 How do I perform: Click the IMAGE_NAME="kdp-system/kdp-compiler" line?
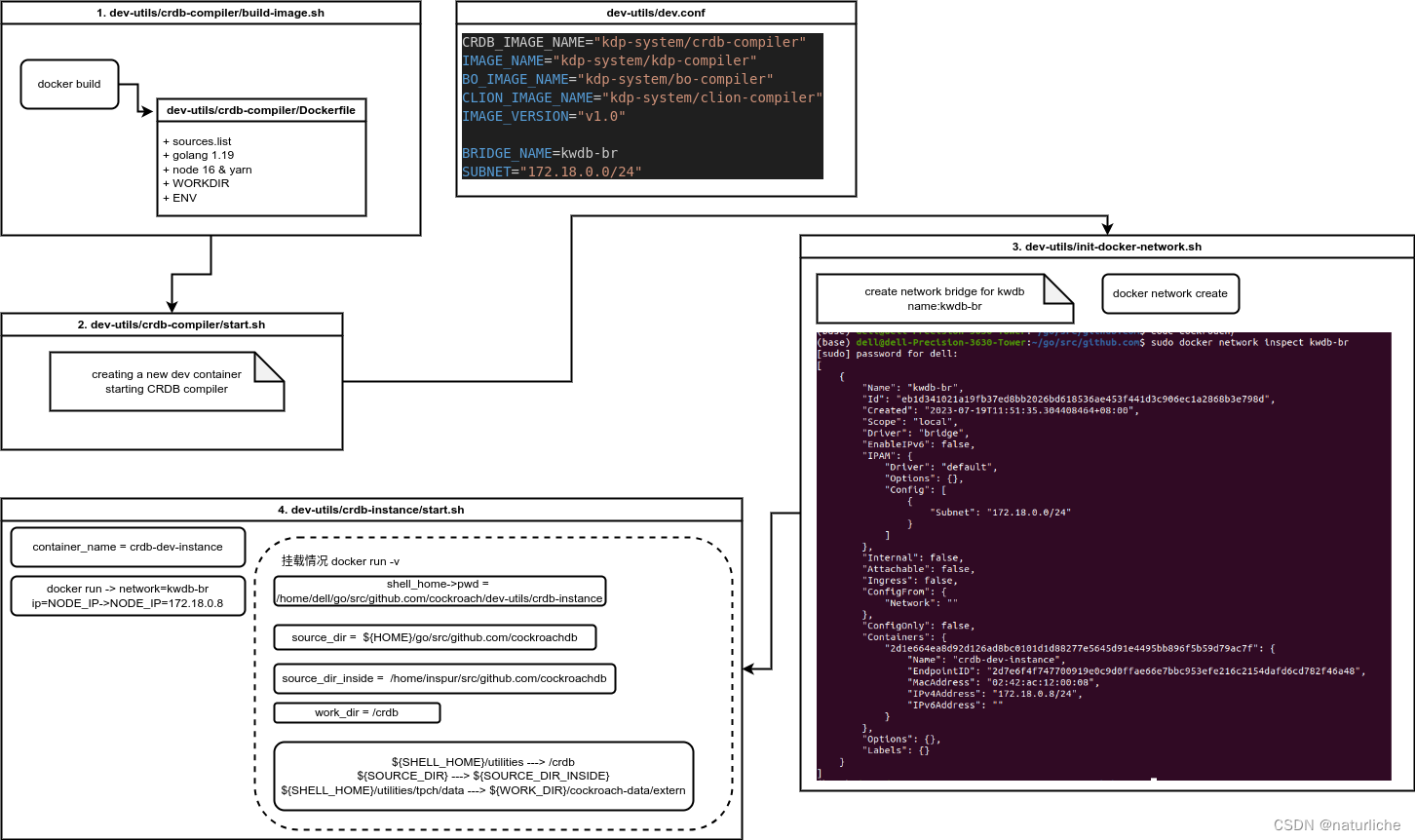click(x=609, y=60)
